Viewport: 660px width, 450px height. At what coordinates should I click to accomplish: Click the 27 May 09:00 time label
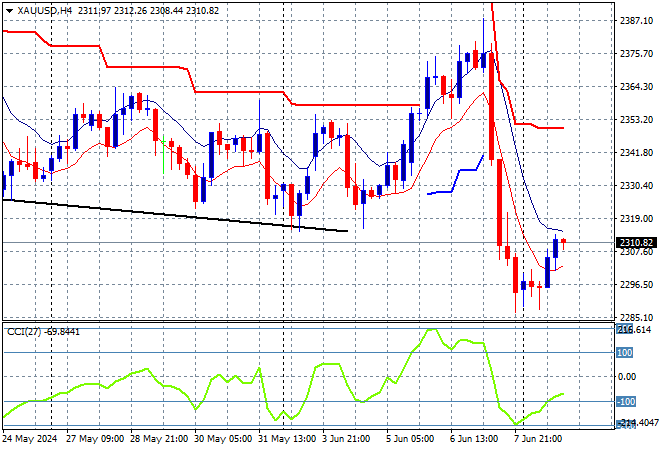95,439
